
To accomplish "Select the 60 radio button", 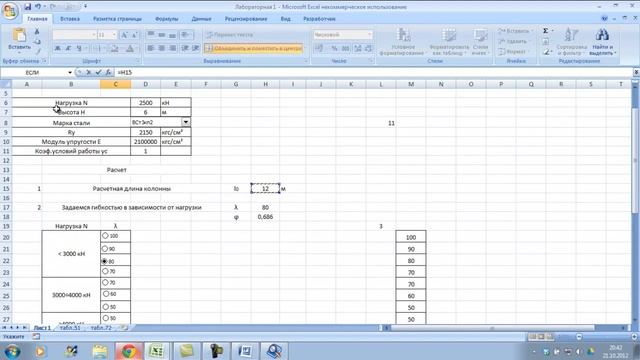I will 106,294.
